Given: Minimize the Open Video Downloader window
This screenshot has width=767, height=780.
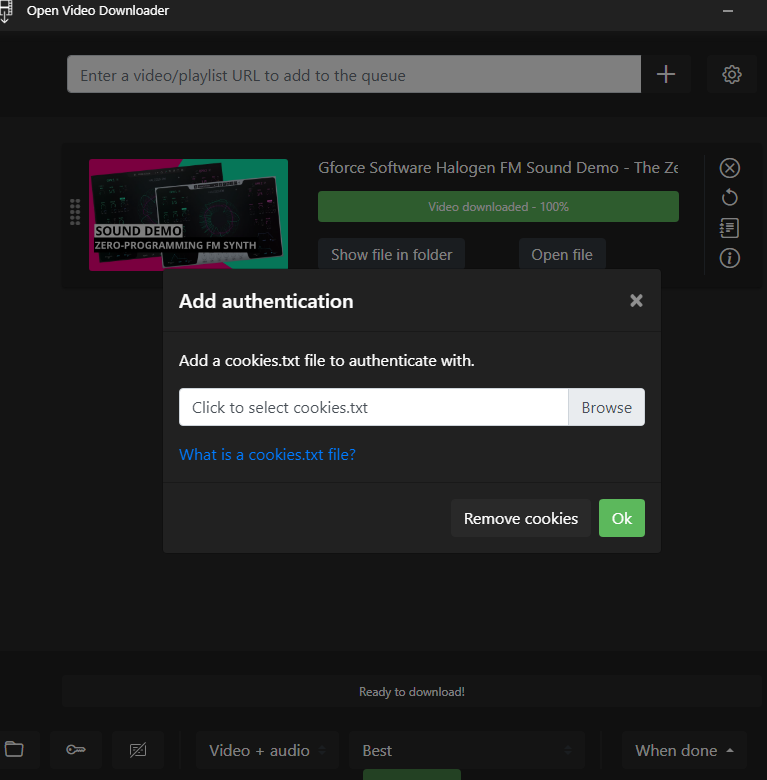Looking at the screenshot, I should tap(728, 10).
